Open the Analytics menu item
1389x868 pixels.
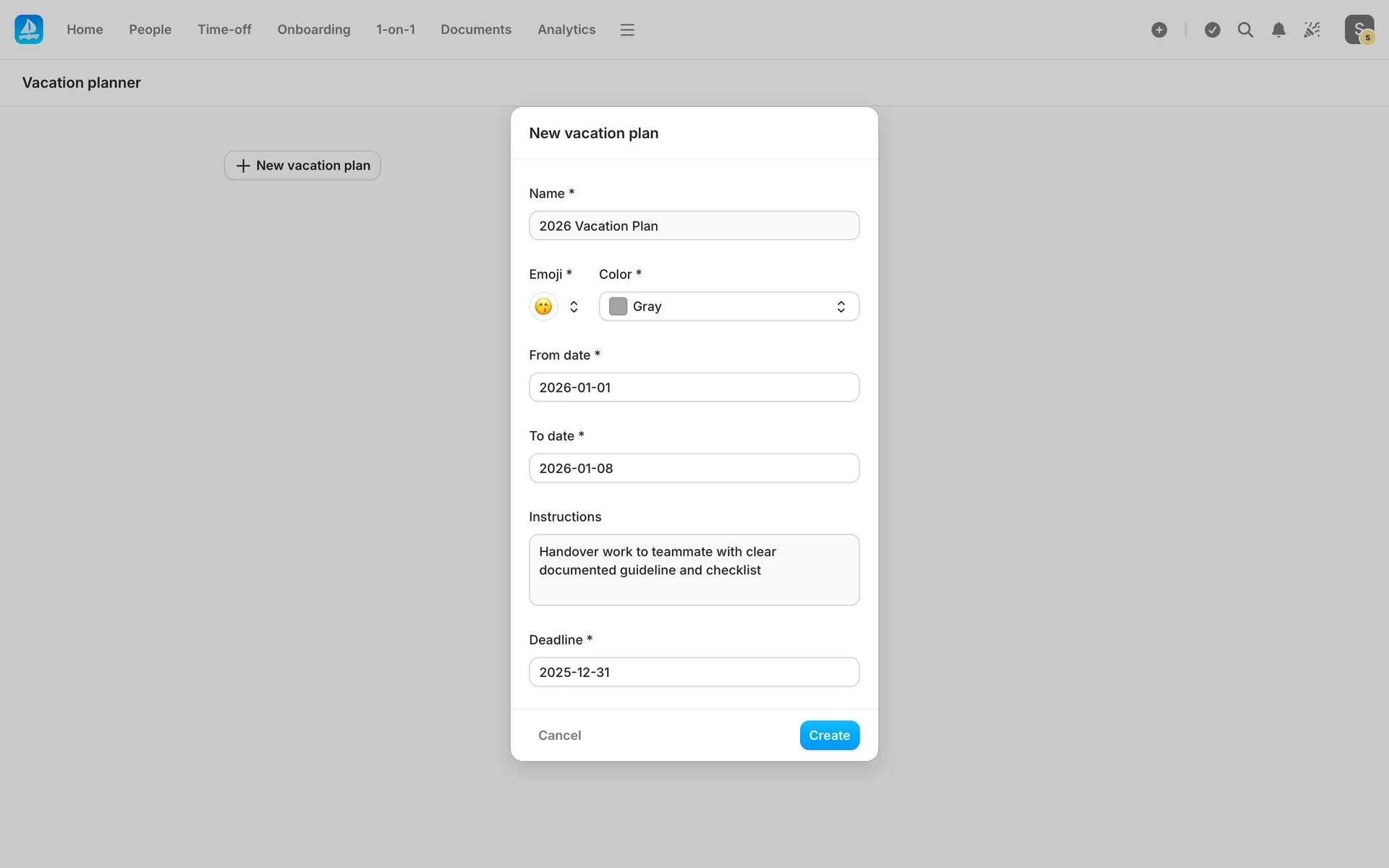566,30
